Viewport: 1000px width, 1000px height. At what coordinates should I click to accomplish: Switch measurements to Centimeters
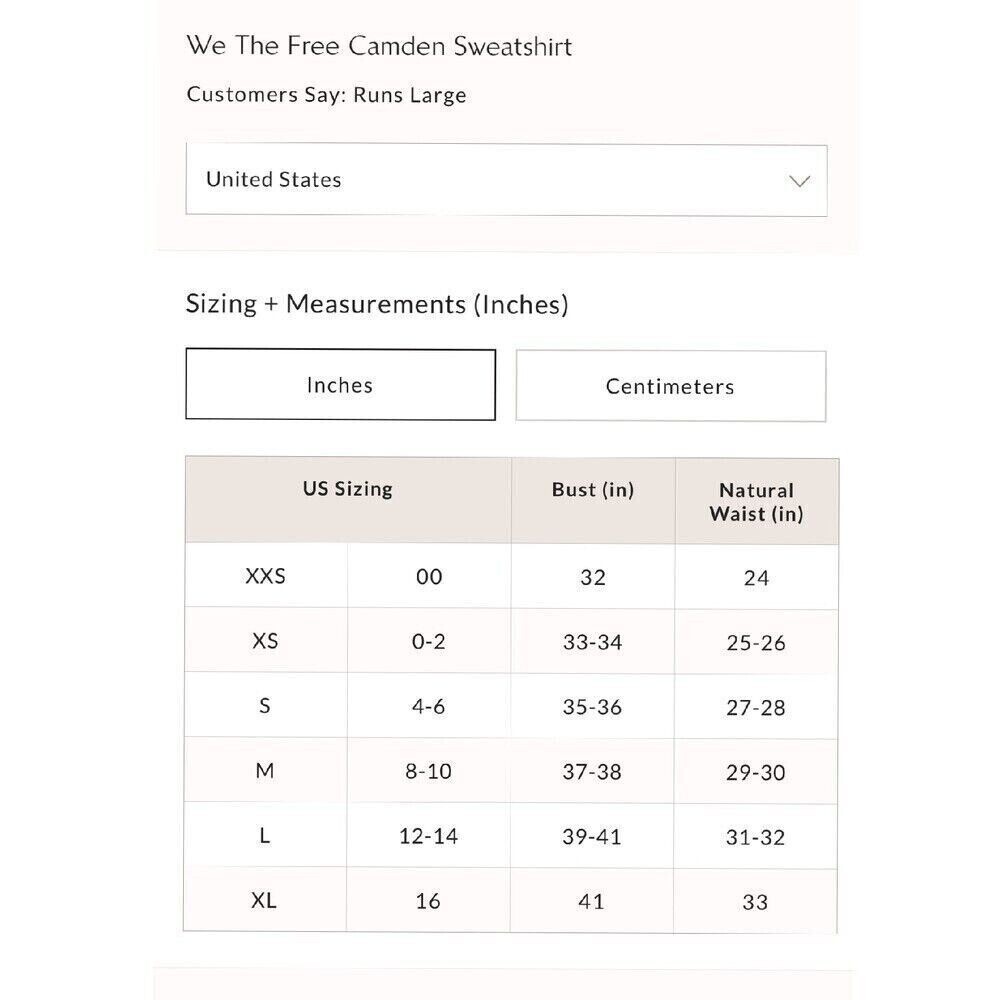(670, 386)
